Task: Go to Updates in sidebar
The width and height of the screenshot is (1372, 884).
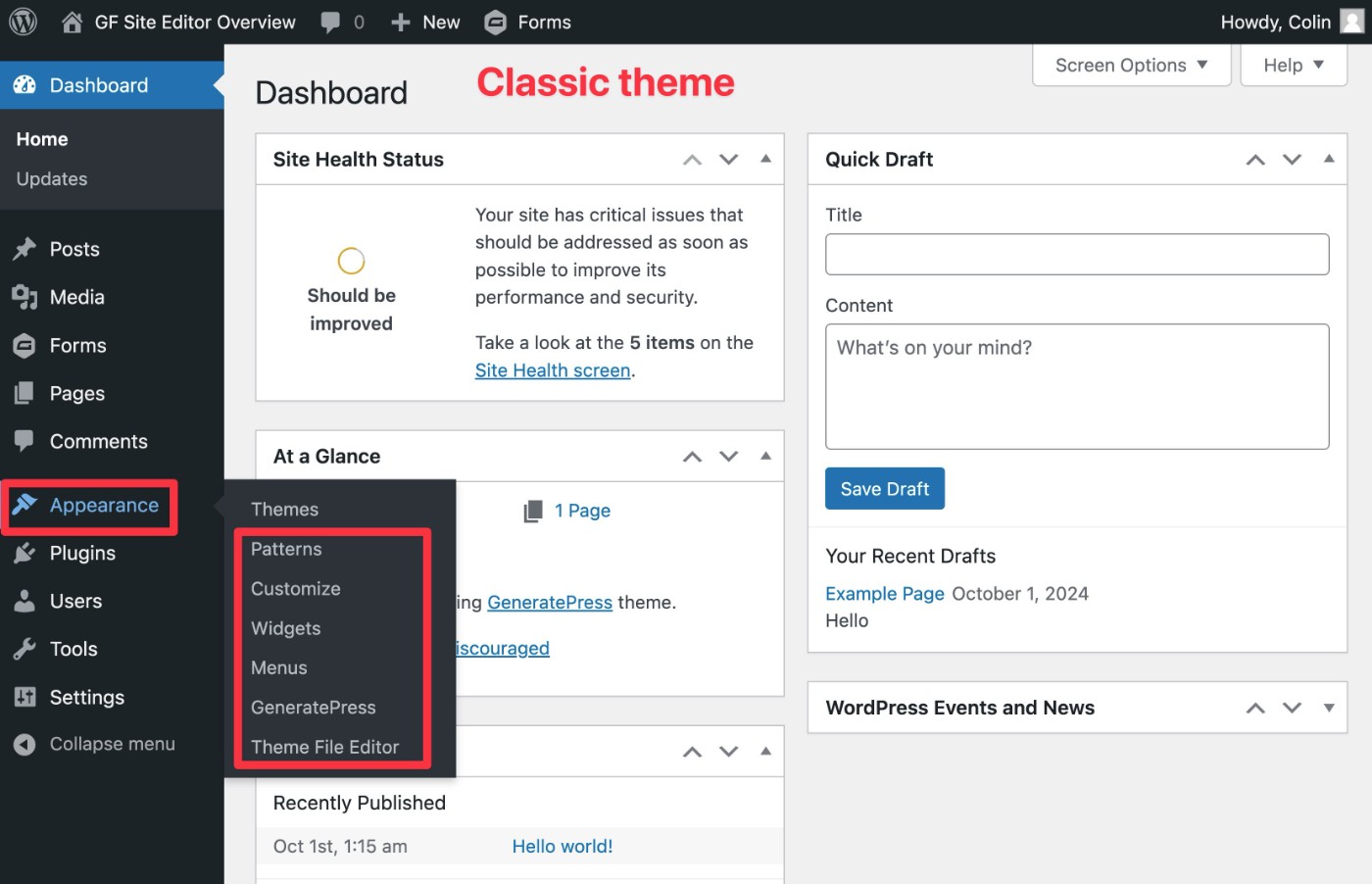Action: (x=52, y=179)
